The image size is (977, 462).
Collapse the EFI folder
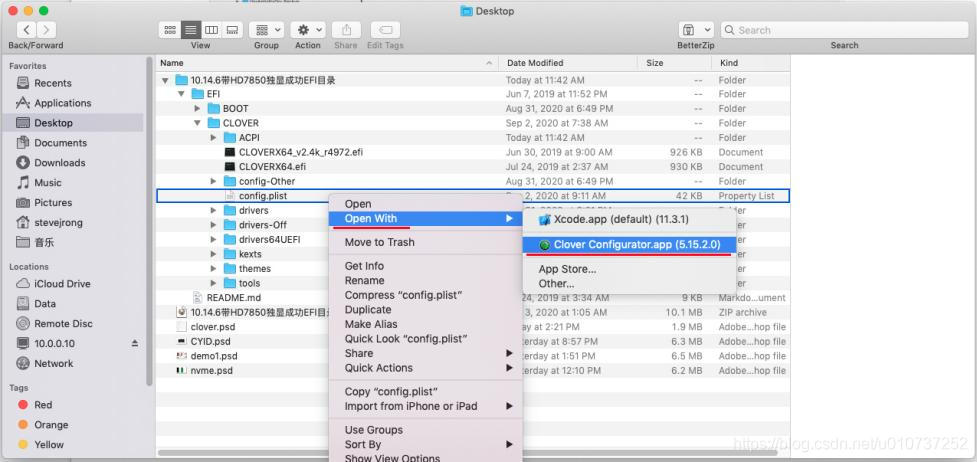181,94
